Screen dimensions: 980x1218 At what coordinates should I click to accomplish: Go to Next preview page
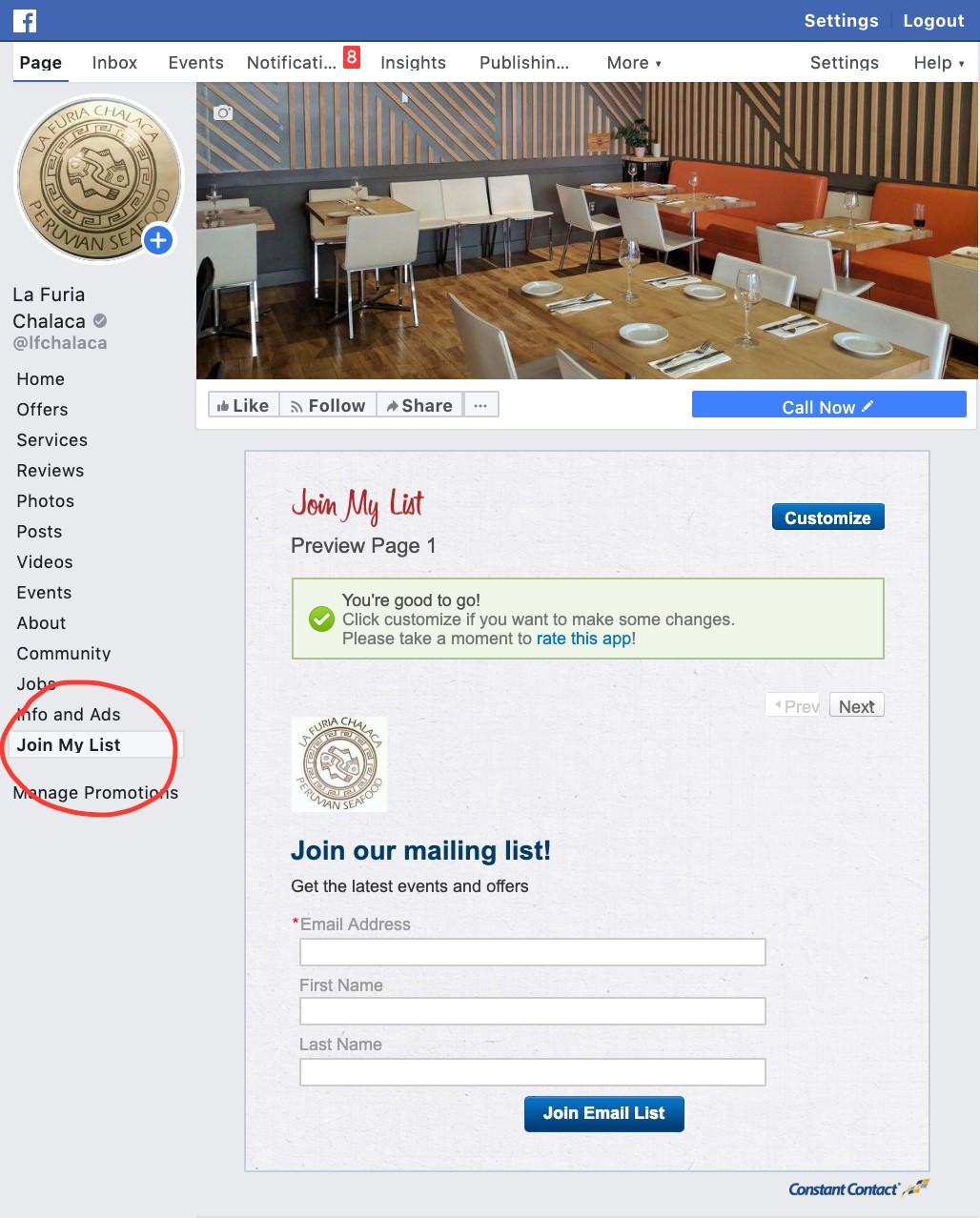click(x=857, y=705)
